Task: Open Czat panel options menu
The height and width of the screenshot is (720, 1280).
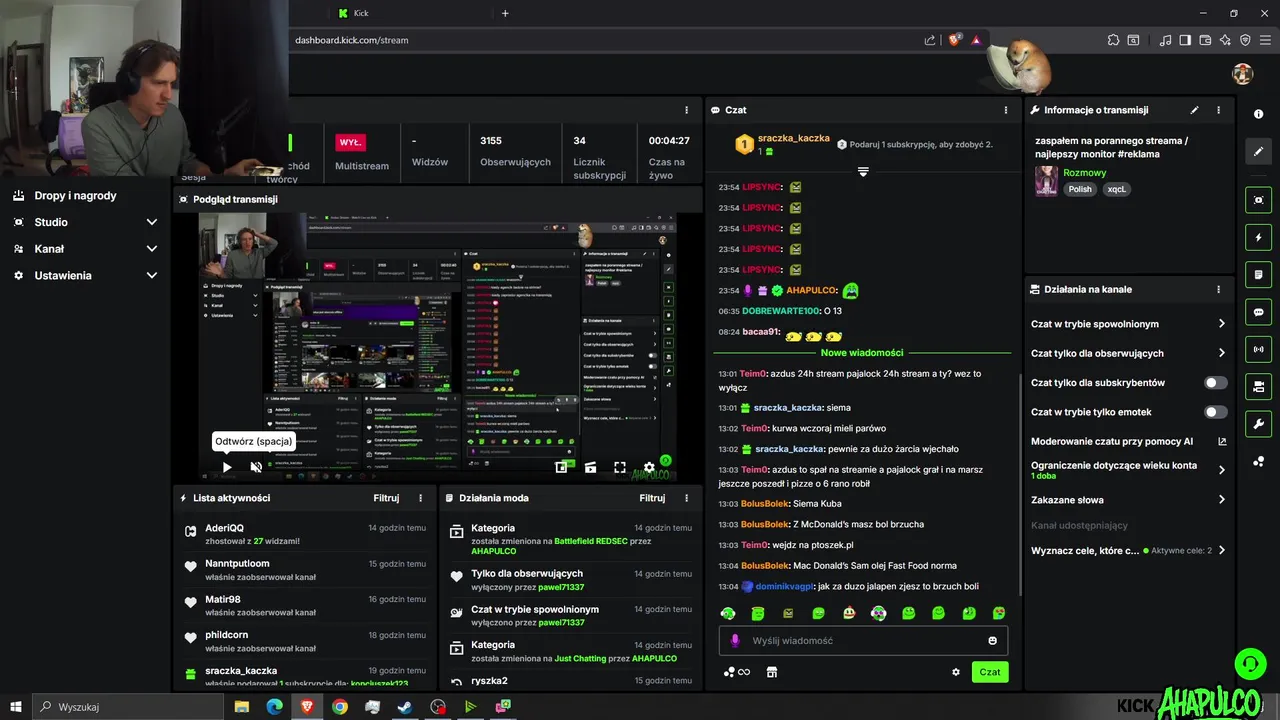Action: [1006, 110]
